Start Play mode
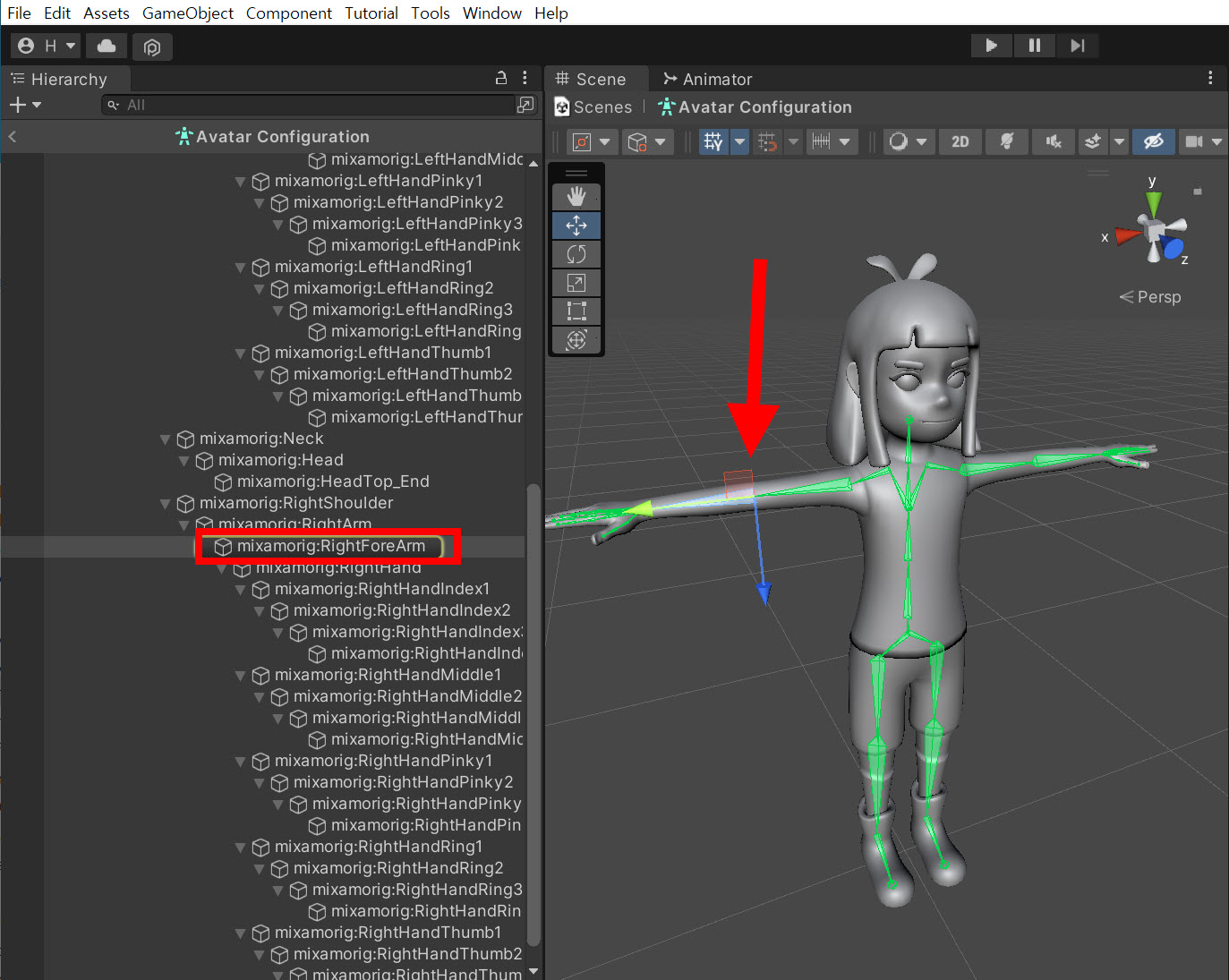This screenshot has height=980, width=1229. tap(992, 46)
